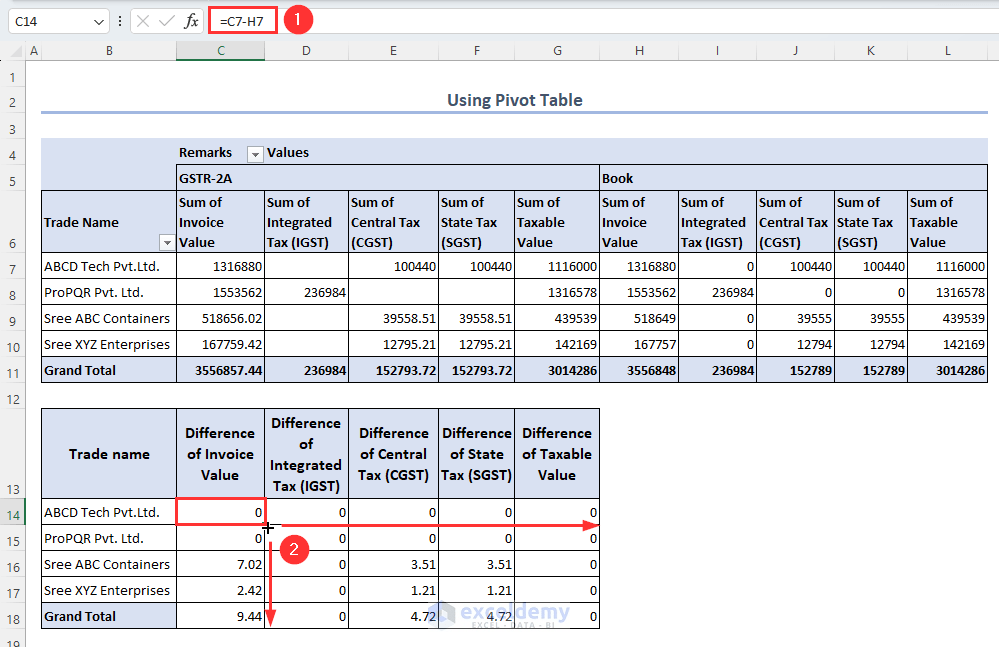The image size is (999, 647).
Task: Select column header C
Action: (x=220, y=50)
